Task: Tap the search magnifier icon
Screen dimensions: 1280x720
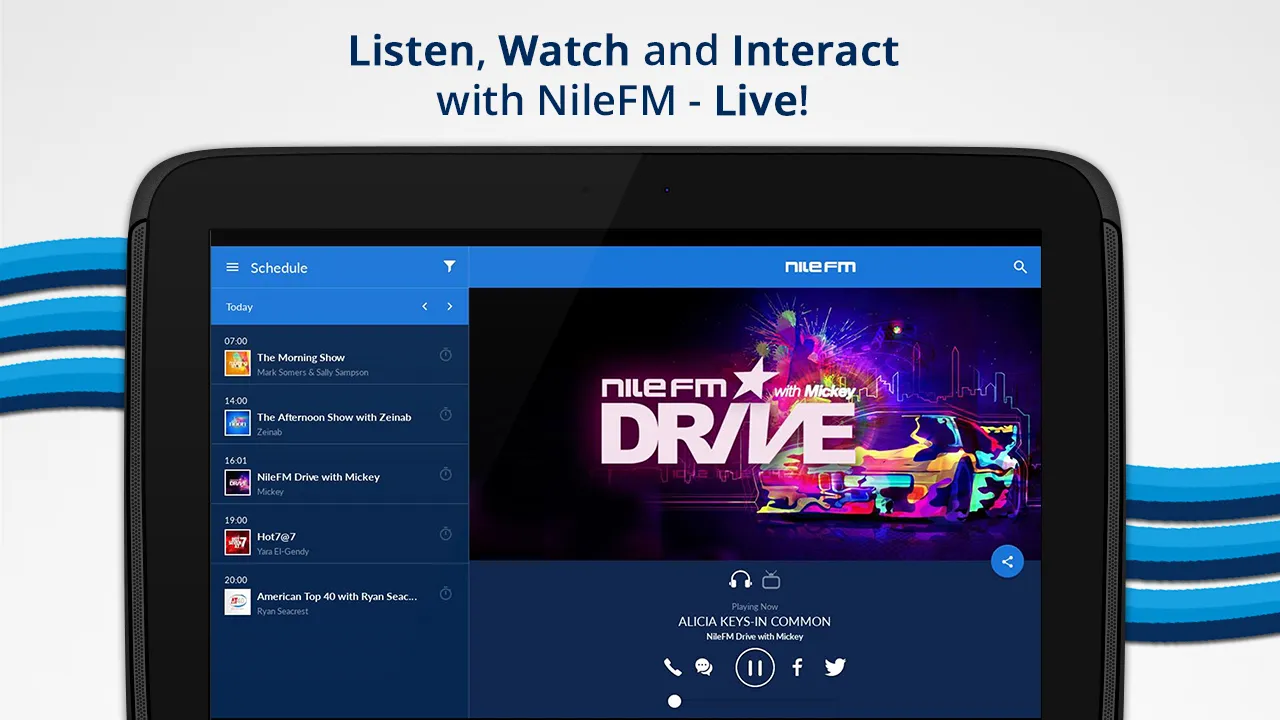Action: point(1020,267)
